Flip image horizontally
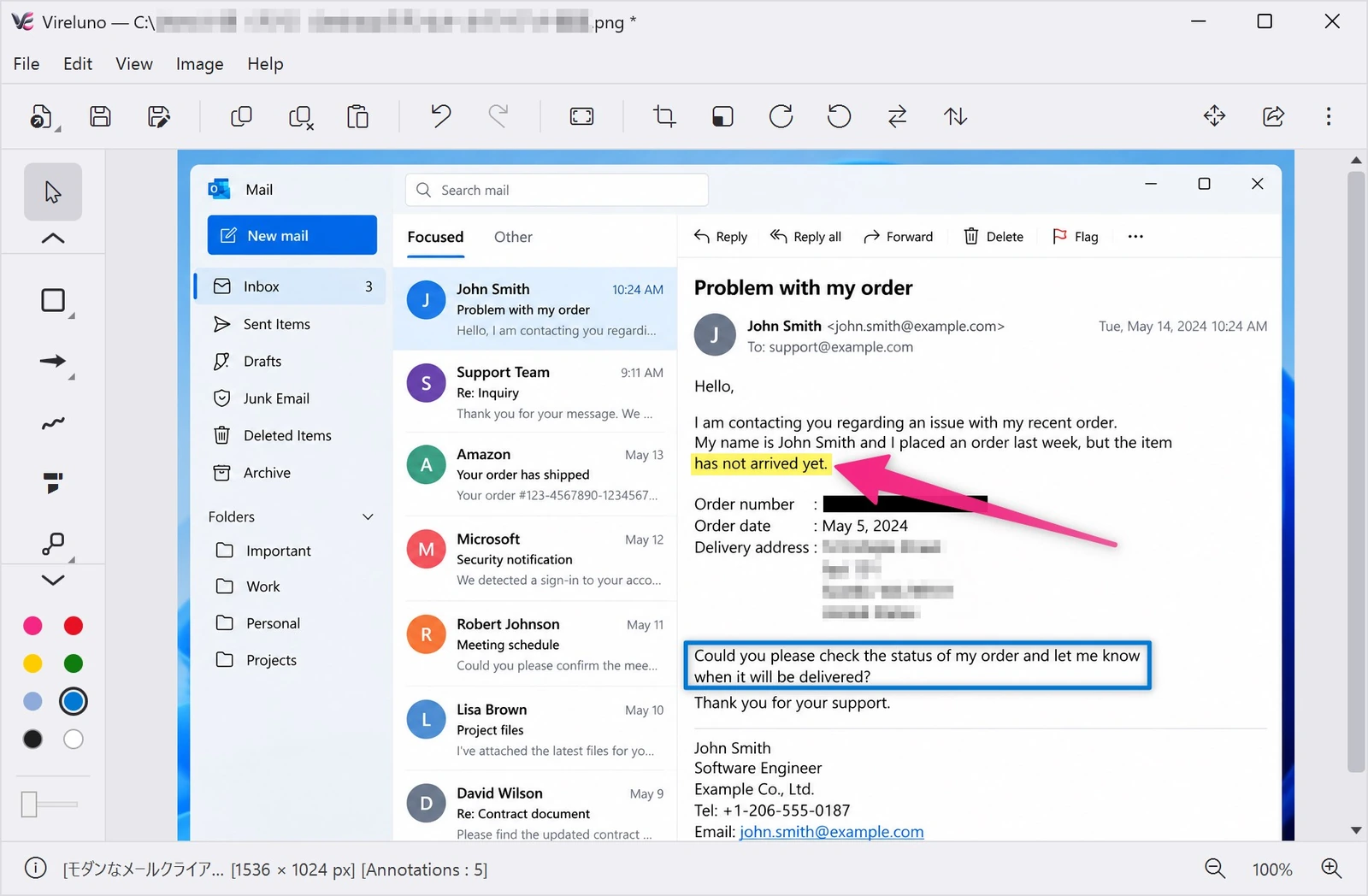The width and height of the screenshot is (1368, 896). pyautogui.click(x=897, y=116)
